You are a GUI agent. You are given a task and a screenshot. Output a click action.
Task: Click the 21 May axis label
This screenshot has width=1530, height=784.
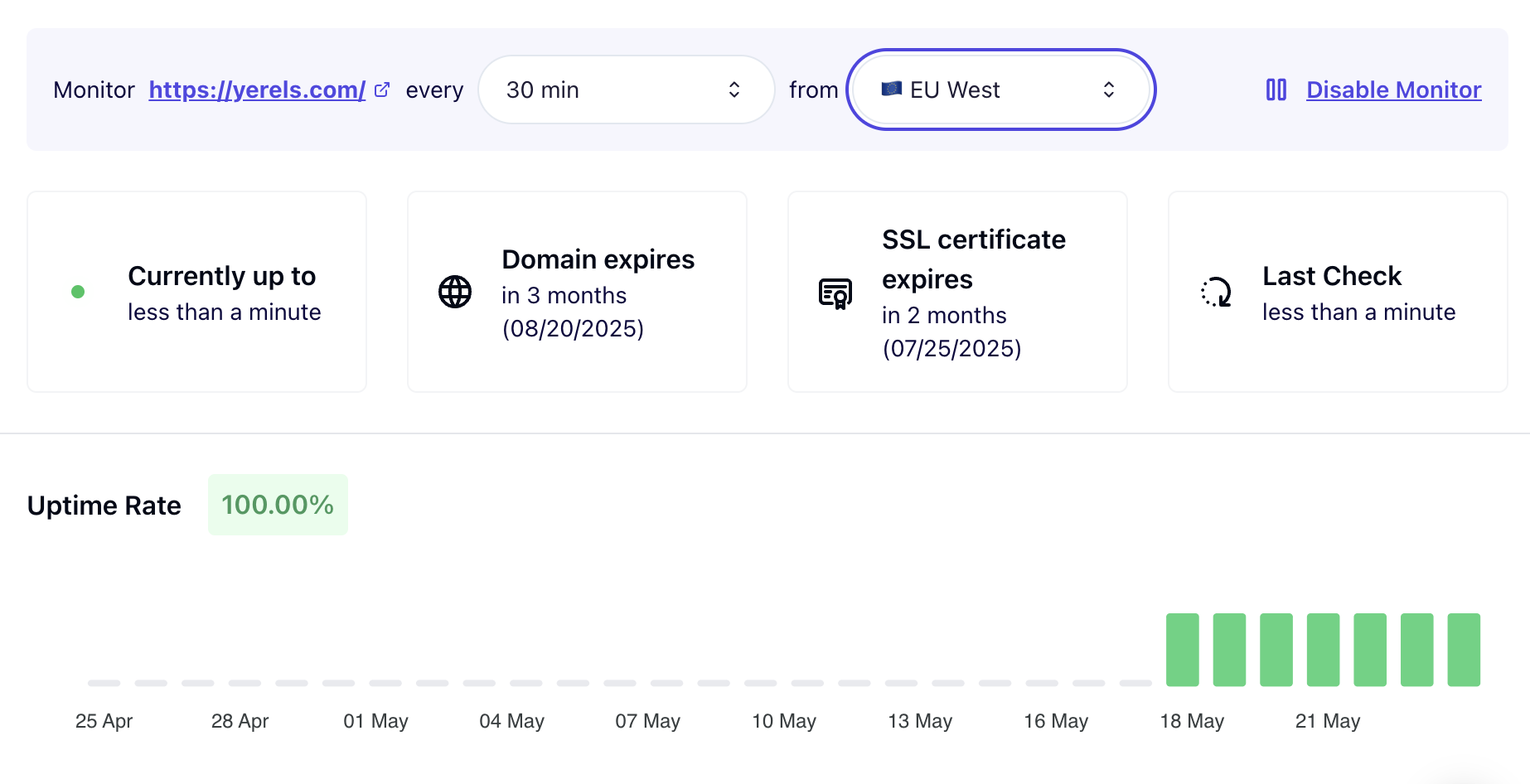coord(1328,721)
